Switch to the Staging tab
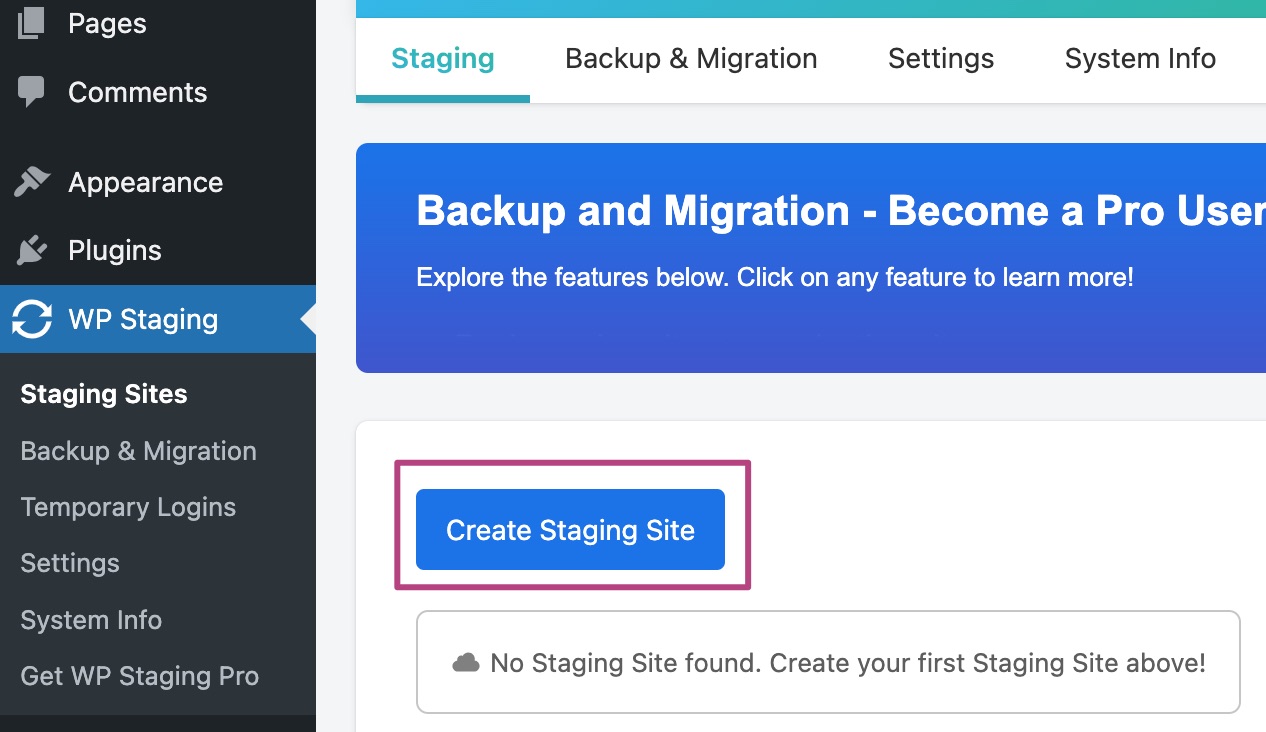The image size is (1266, 732). tap(443, 59)
